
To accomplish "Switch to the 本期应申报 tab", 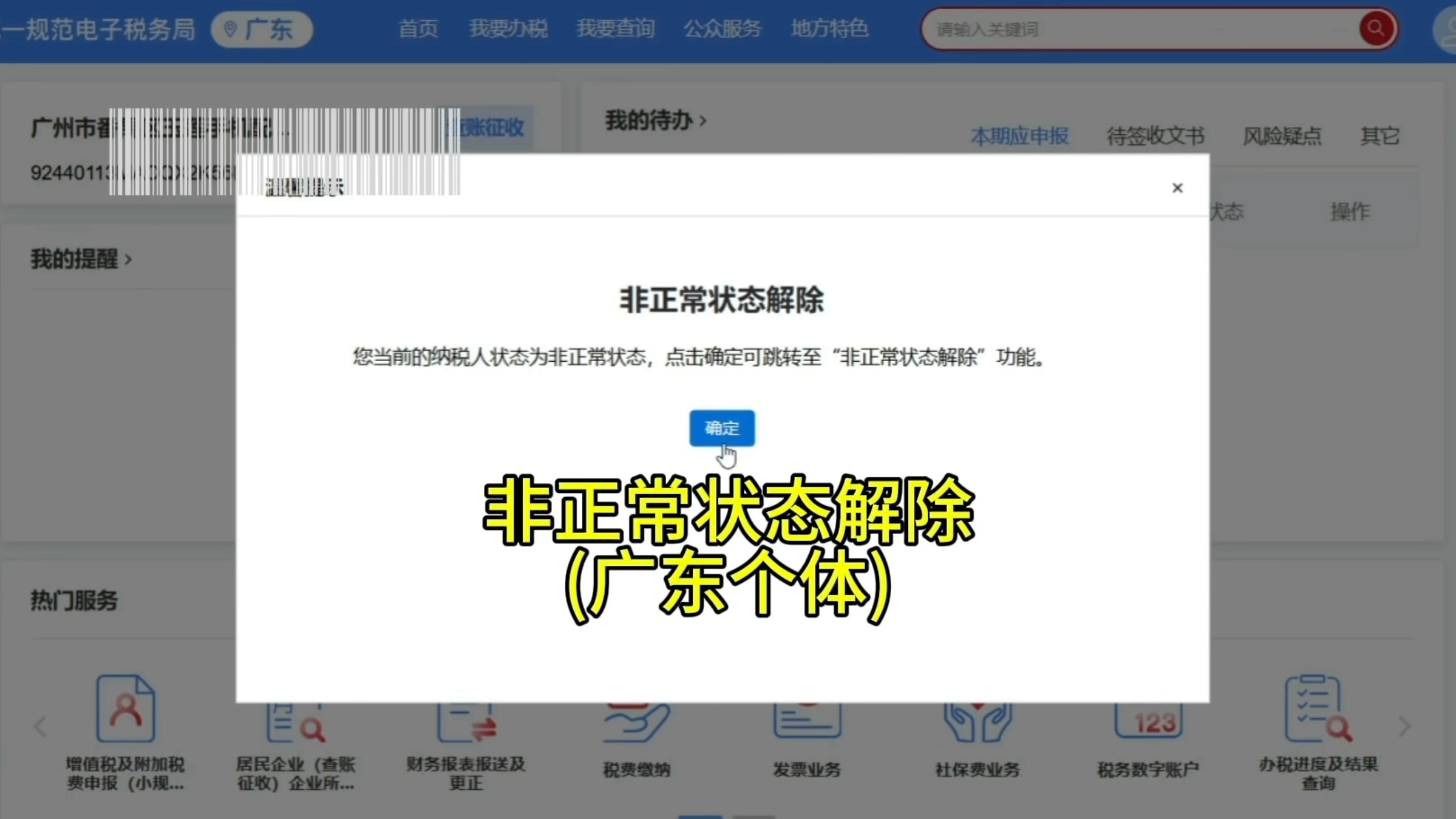I will (x=1019, y=136).
